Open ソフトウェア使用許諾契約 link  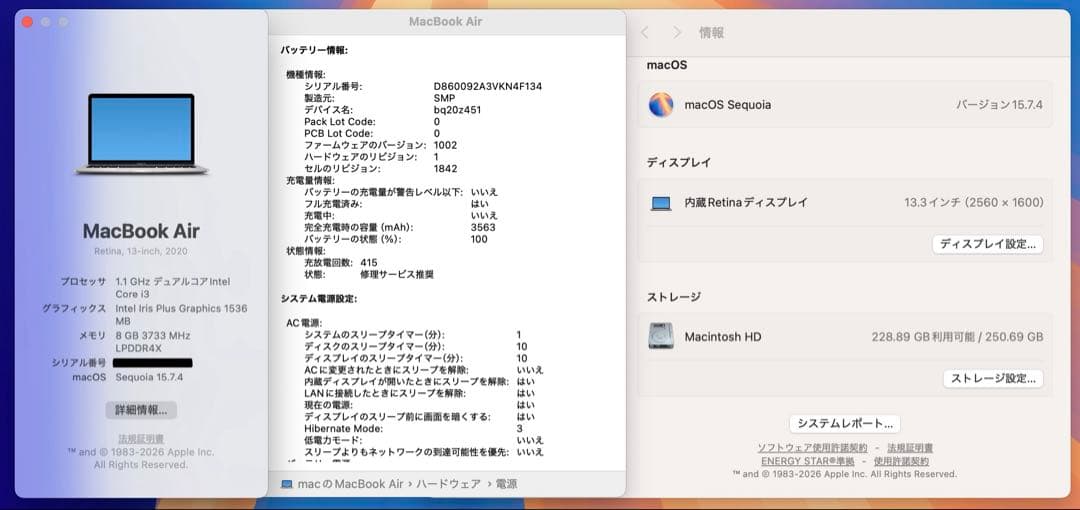click(812, 448)
